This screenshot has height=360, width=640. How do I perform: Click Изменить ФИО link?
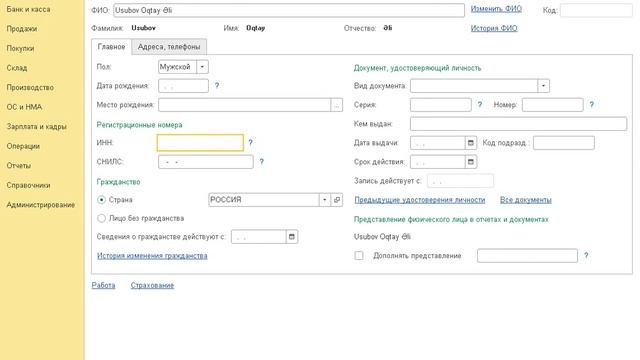pyautogui.click(x=496, y=9)
